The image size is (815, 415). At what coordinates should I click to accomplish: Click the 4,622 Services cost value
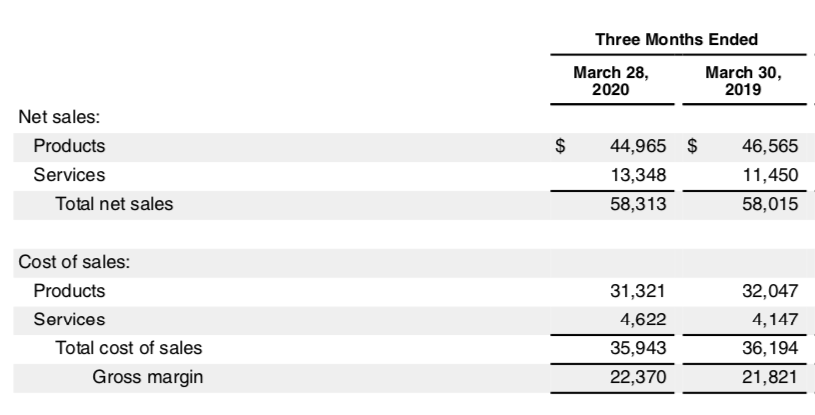tap(643, 320)
